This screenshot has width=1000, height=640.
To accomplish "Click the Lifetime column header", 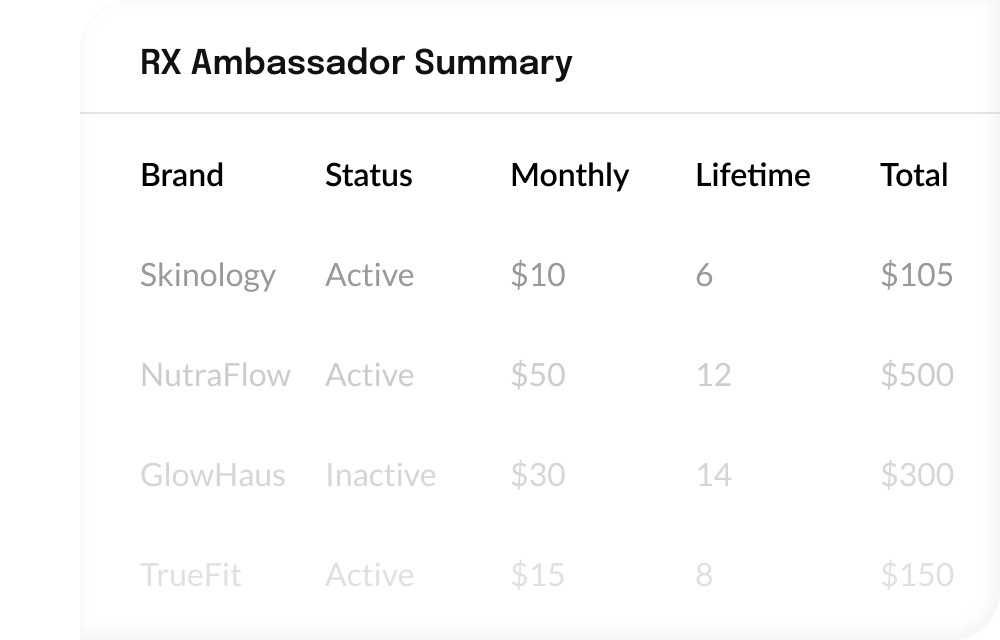I will click(752, 175).
